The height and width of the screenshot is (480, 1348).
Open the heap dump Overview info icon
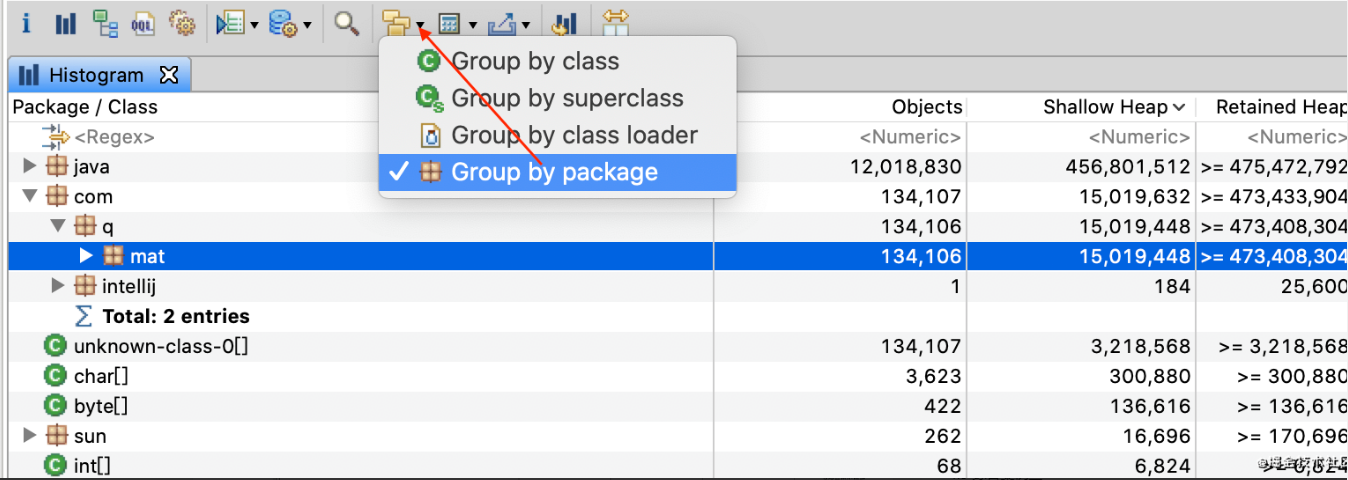pos(26,23)
